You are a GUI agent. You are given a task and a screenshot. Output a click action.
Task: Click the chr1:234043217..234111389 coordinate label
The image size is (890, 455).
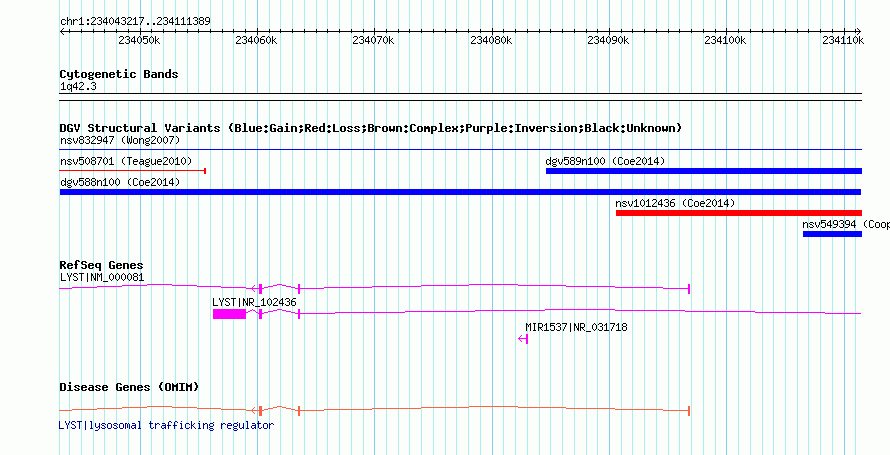(135, 22)
